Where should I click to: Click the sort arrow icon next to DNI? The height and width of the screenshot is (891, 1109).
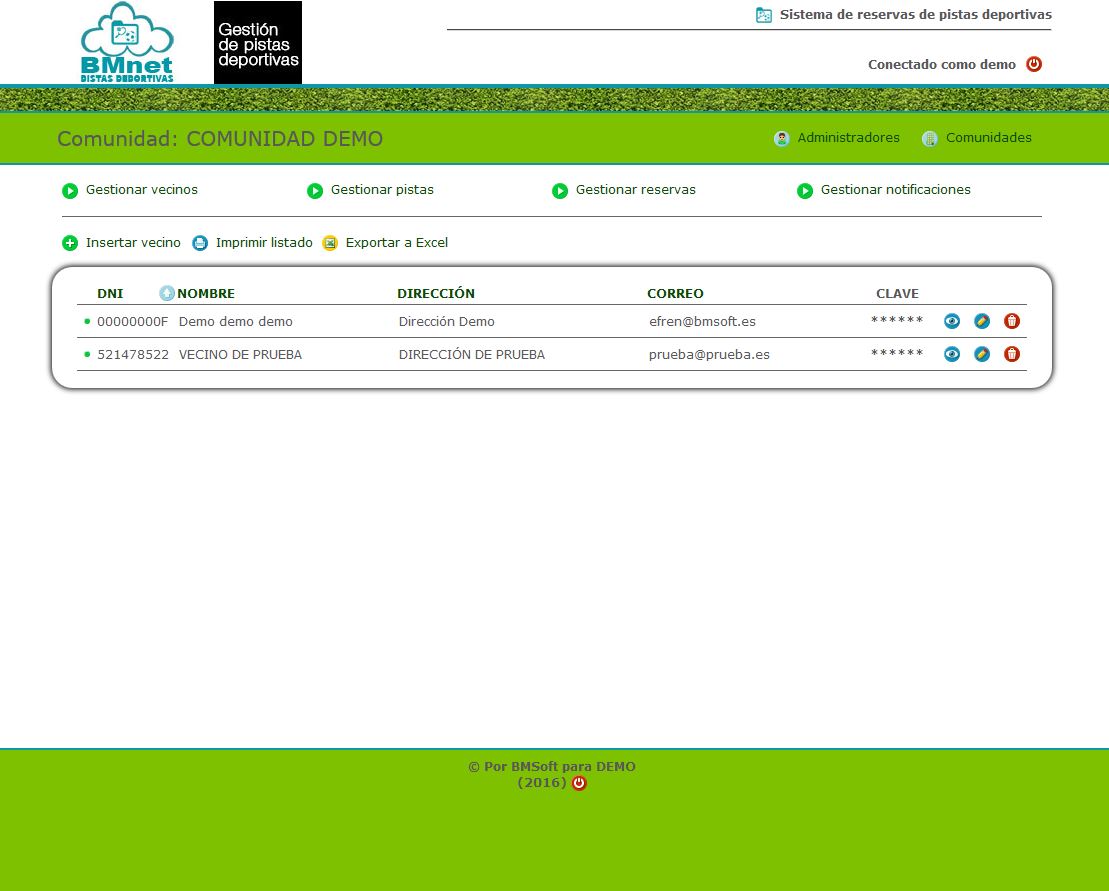point(167,293)
